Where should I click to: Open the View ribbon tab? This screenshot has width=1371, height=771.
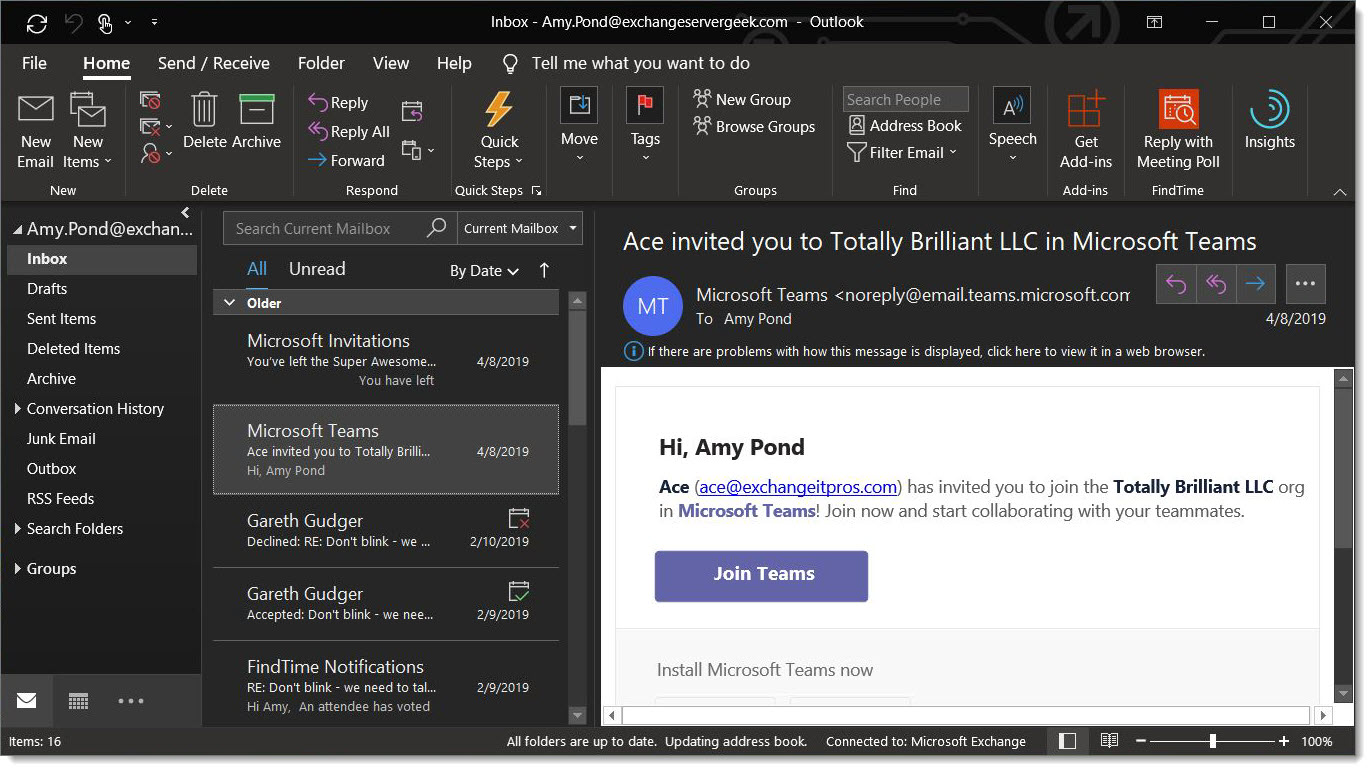pyautogui.click(x=391, y=63)
